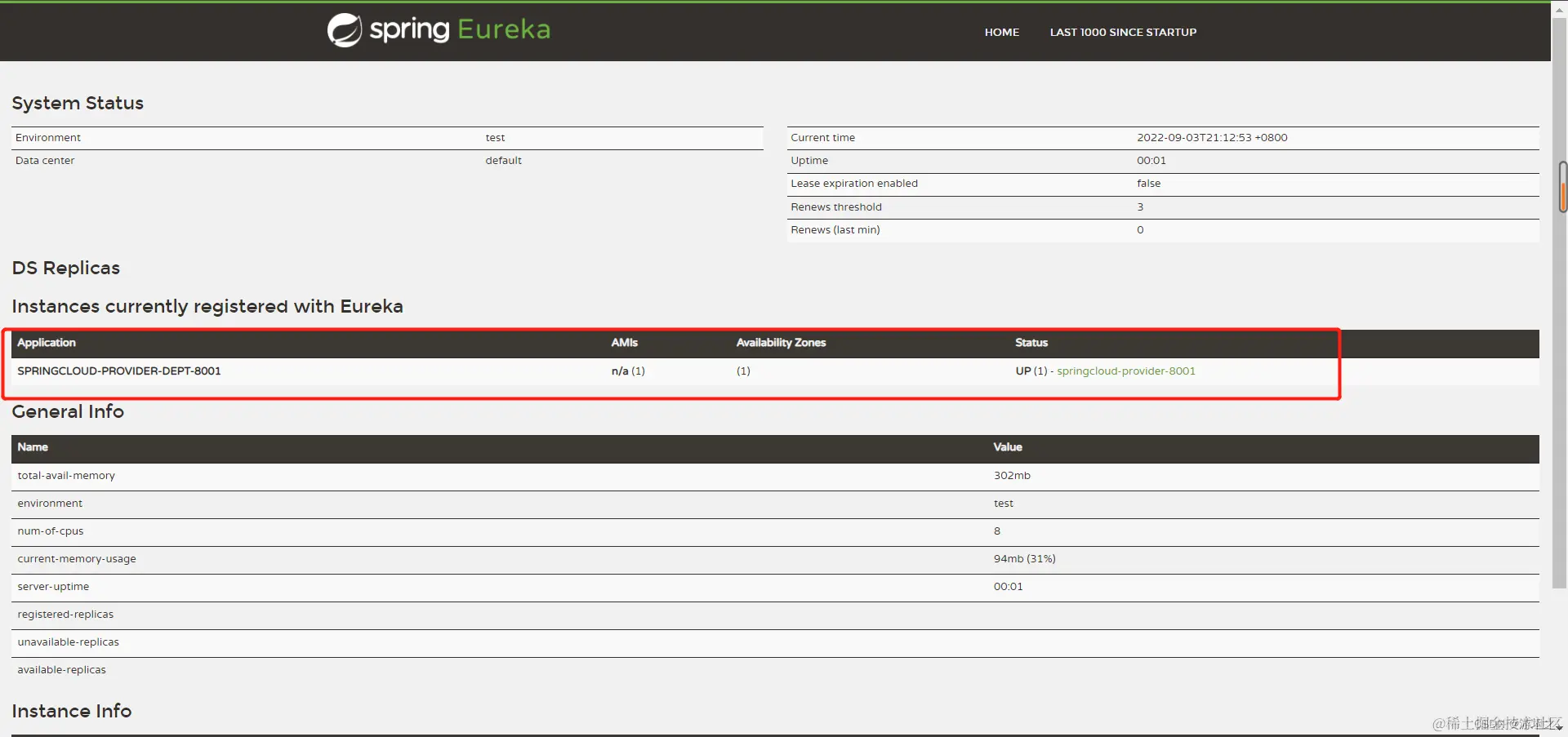
Task: Click the Name header in General Info
Action: (33, 447)
